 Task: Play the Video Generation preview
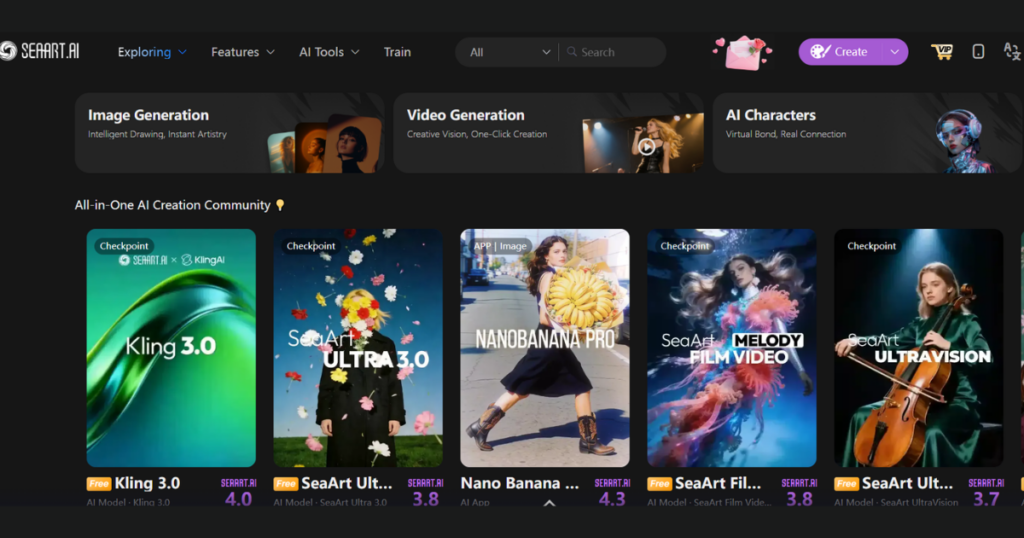(647, 147)
